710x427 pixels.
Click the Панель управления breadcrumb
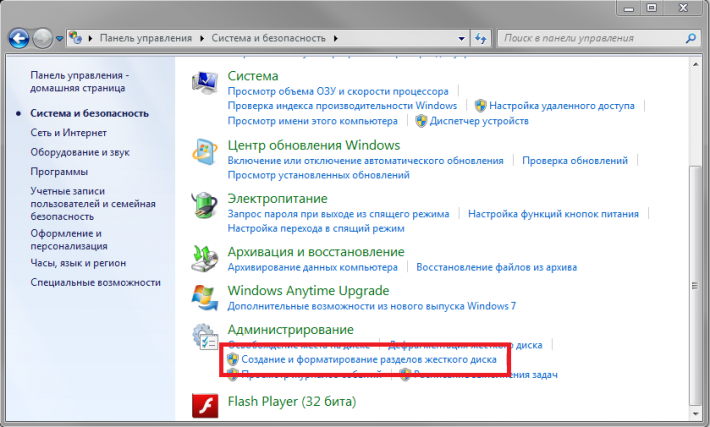pyautogui.click(x=146, y=38)
